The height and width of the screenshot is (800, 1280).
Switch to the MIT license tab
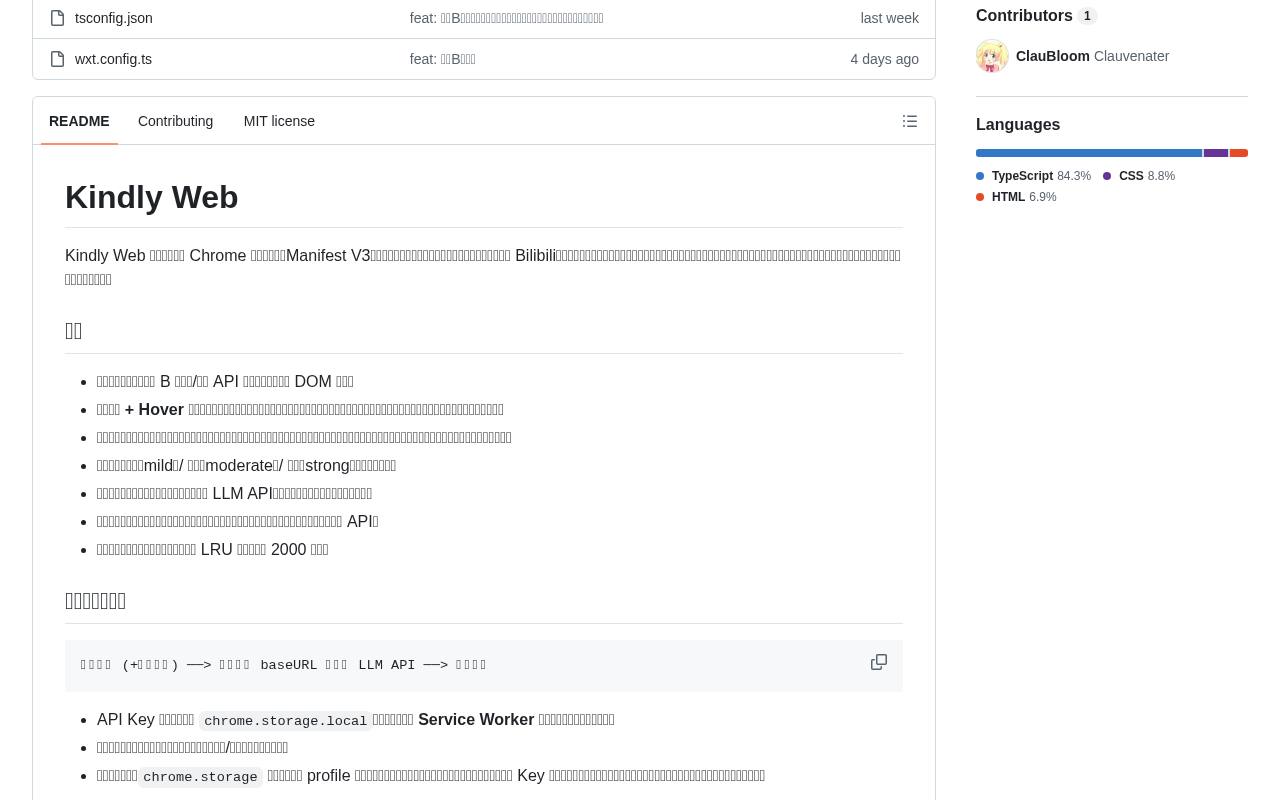(x=279, y=121)
